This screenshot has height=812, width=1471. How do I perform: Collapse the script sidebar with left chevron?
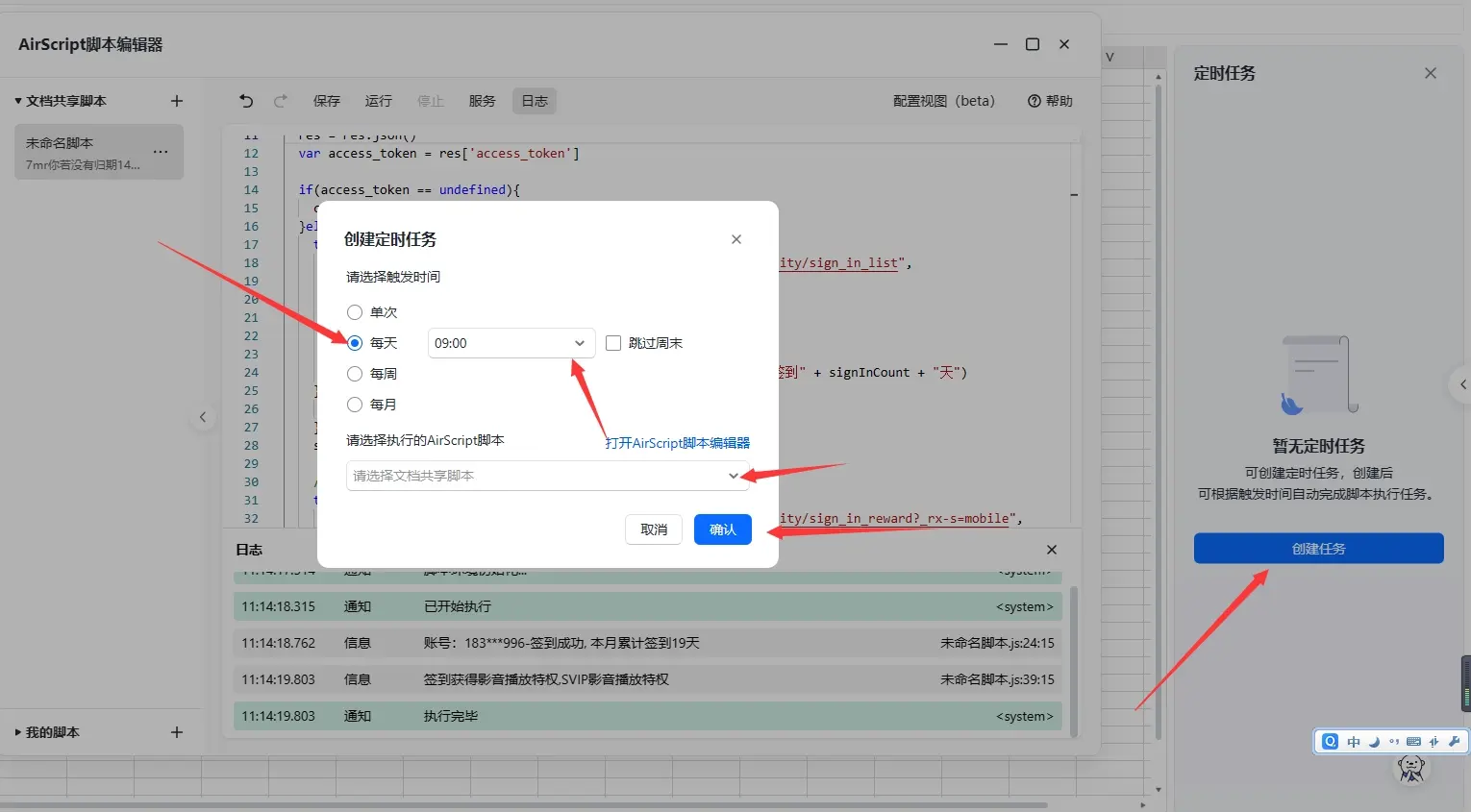[203, 417]
